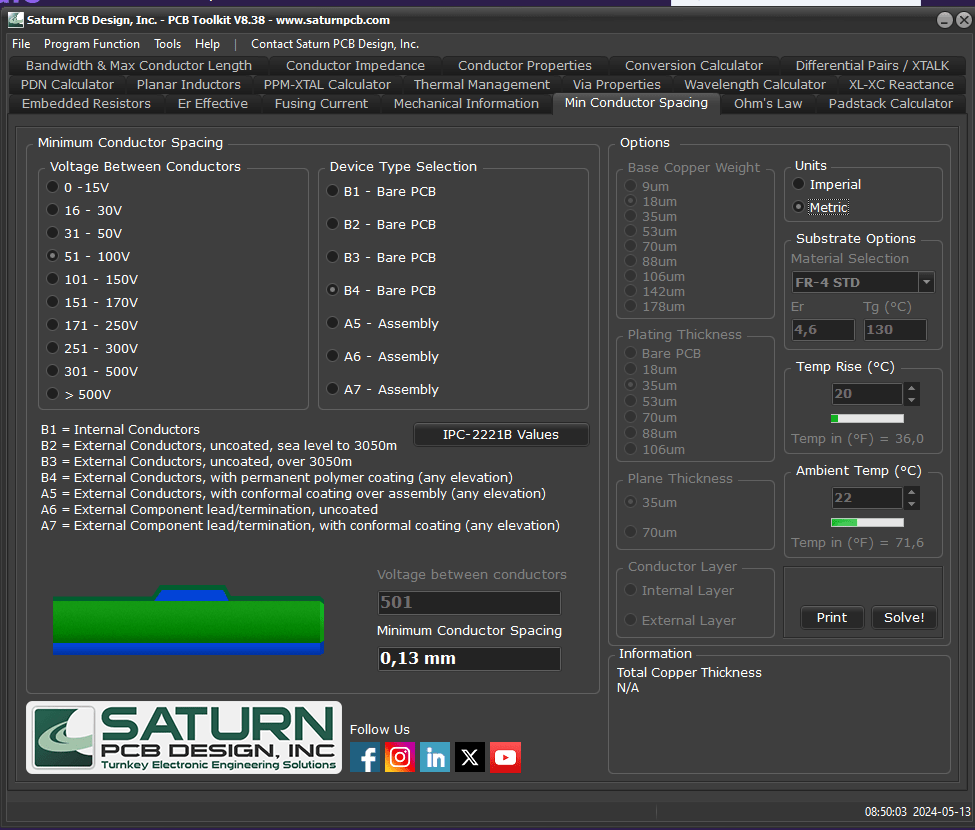Click the PCB cross-section illustration
Image resolution: width=975 pixels, height=830 pixels.
pyautogui.click(x=188, y=620)
